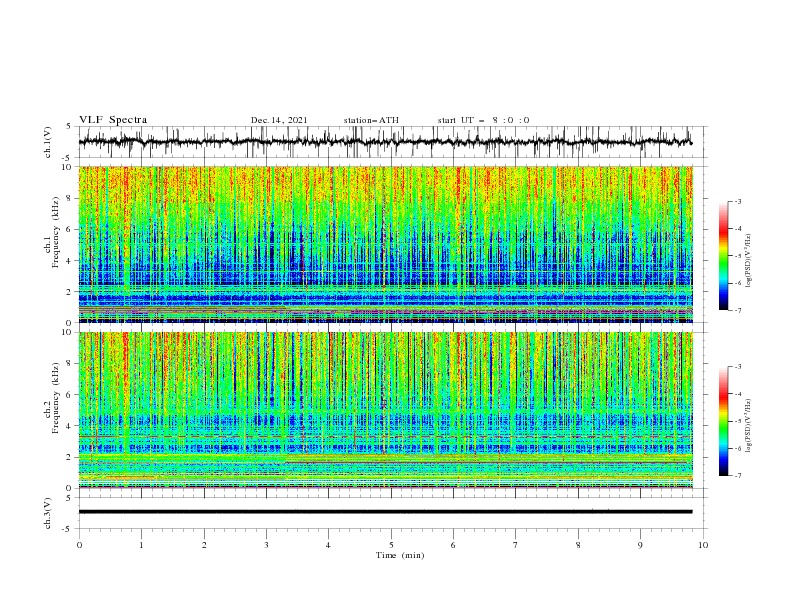Screen dimensions: 792x612
Task: Select the "start UT = 8 : 0 : 0" text
Action: [483, 120]
